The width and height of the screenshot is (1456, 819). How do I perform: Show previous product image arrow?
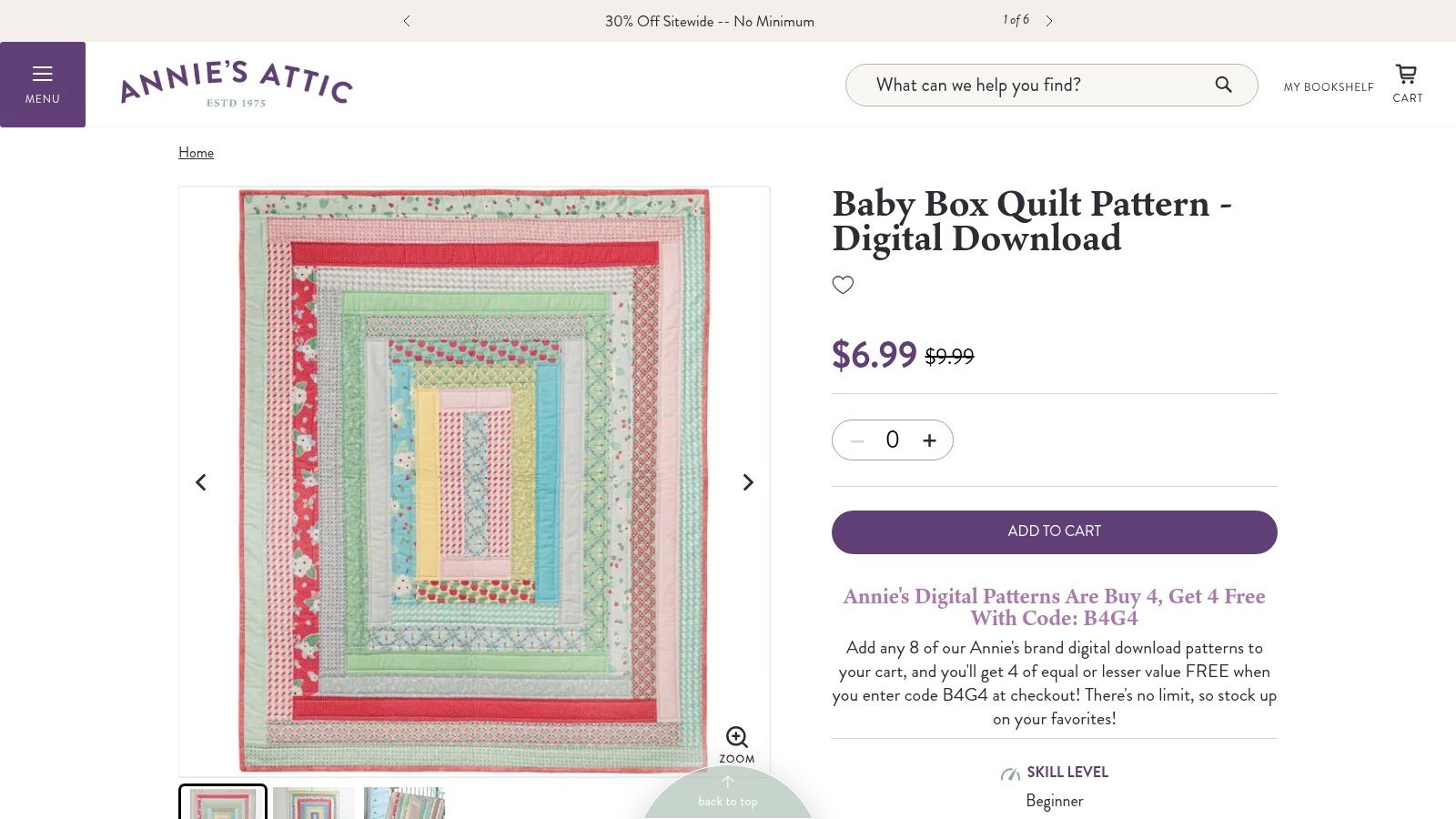click(x=201, y=482)
